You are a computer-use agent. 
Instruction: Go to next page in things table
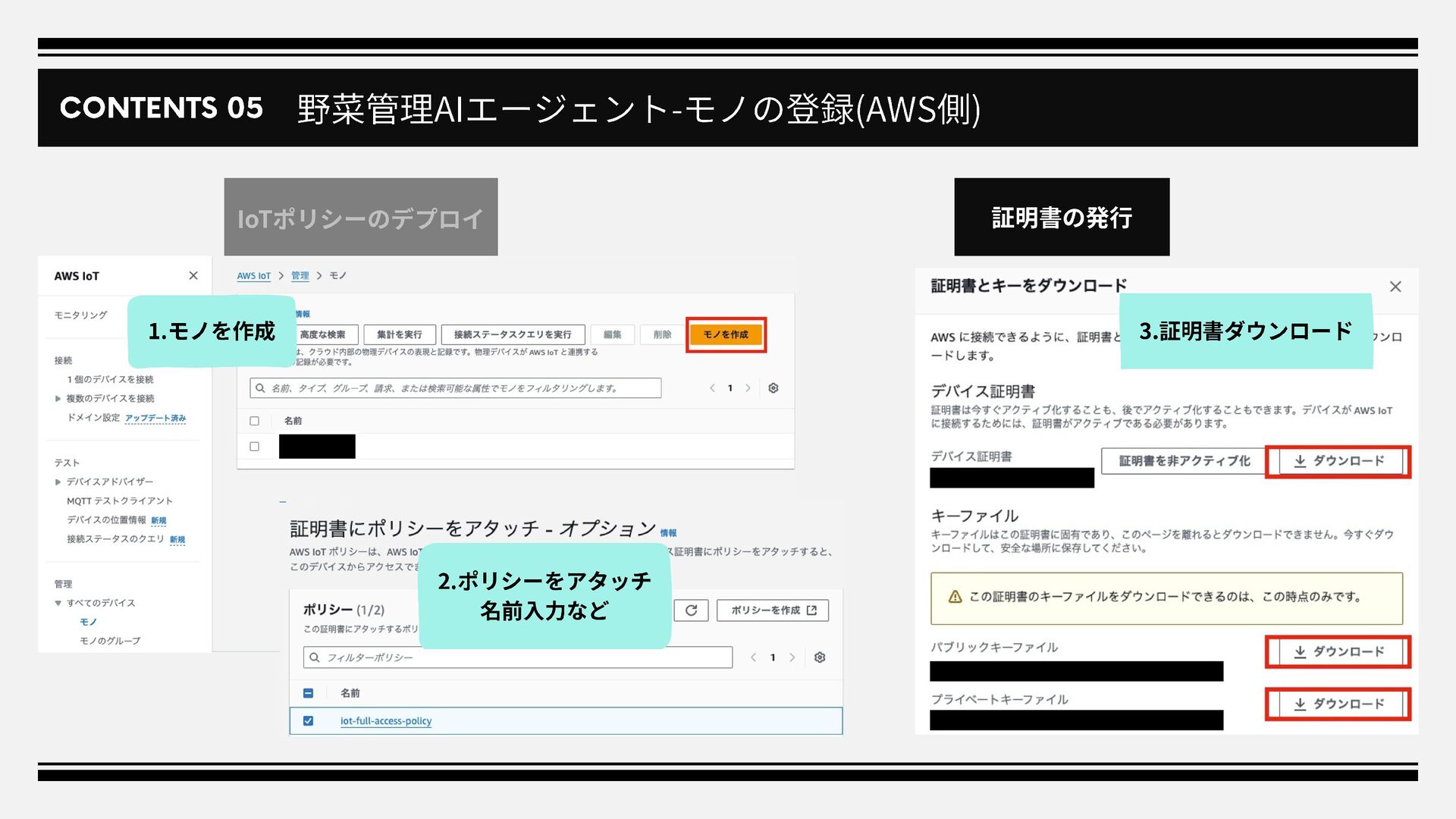click(x=748, y=388)
